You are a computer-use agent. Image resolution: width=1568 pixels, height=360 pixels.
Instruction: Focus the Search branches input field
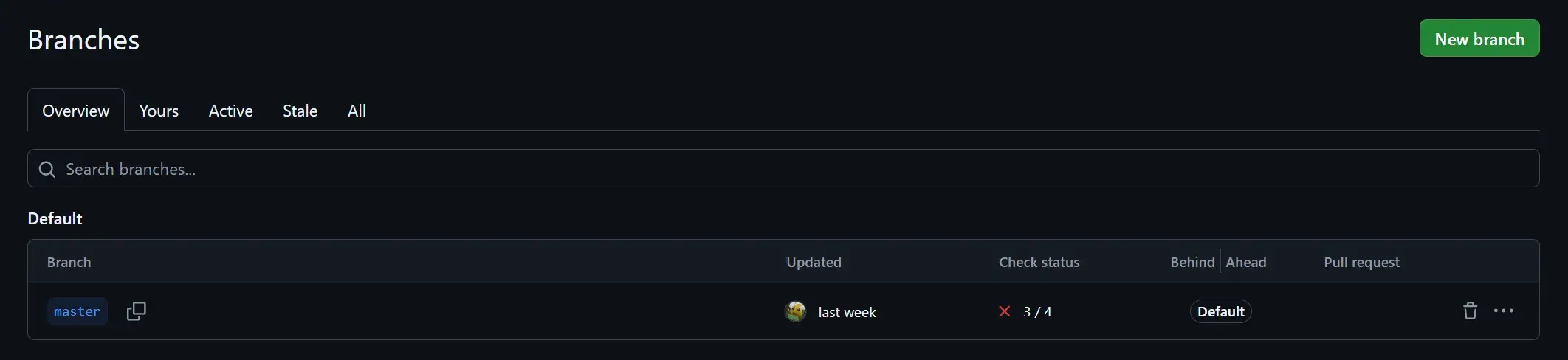pos(783,169)
